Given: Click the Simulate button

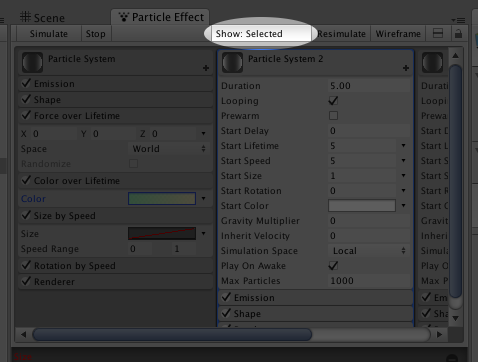Looking at the screenshot, I should click(49, 34).
